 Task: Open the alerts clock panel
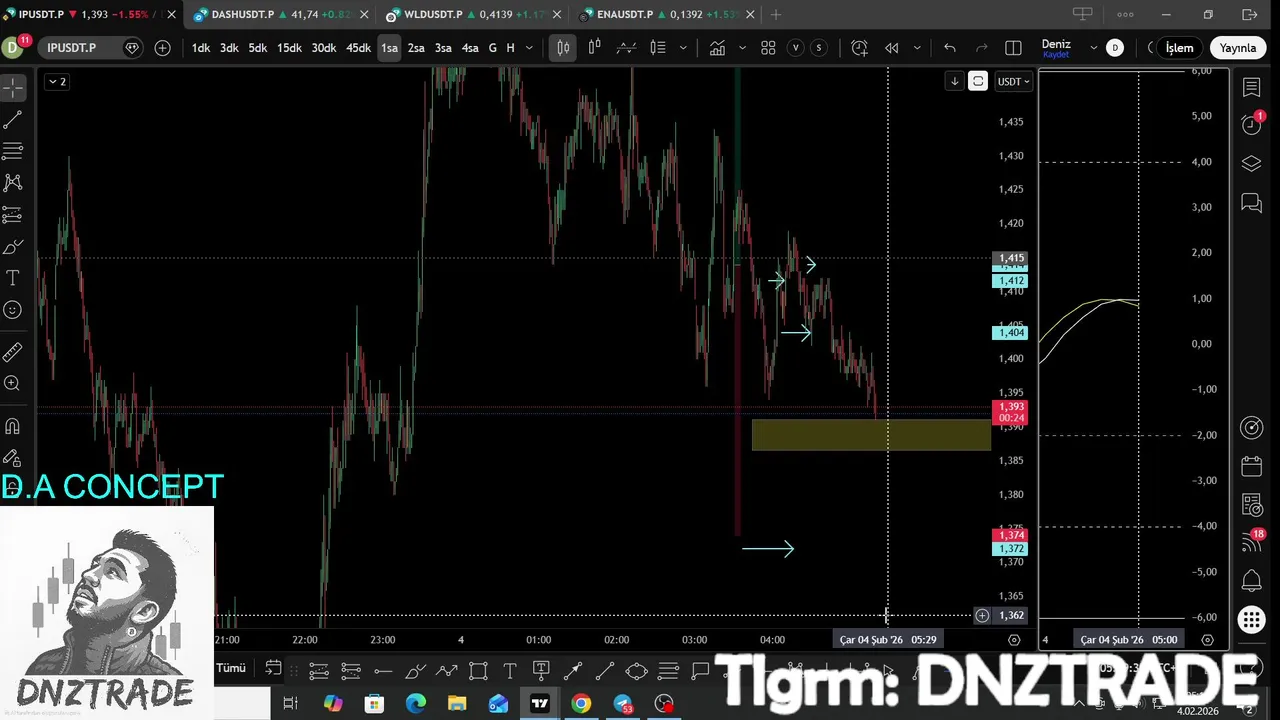pyautogui.click(x=1251, y=125)
